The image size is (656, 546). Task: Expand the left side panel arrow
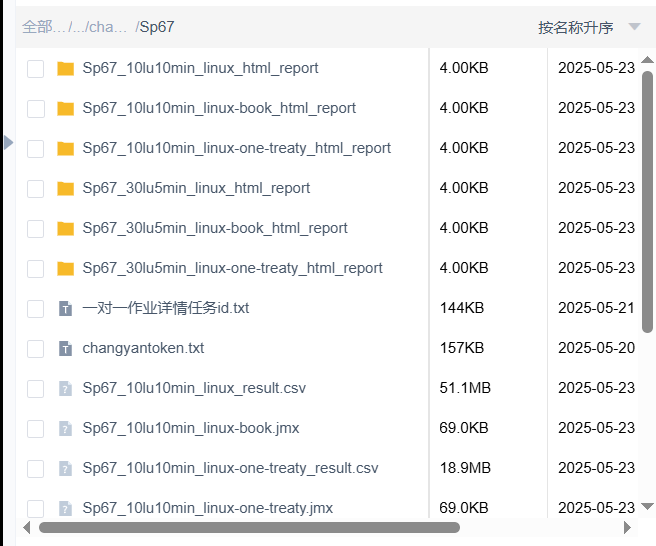[8, 143]
